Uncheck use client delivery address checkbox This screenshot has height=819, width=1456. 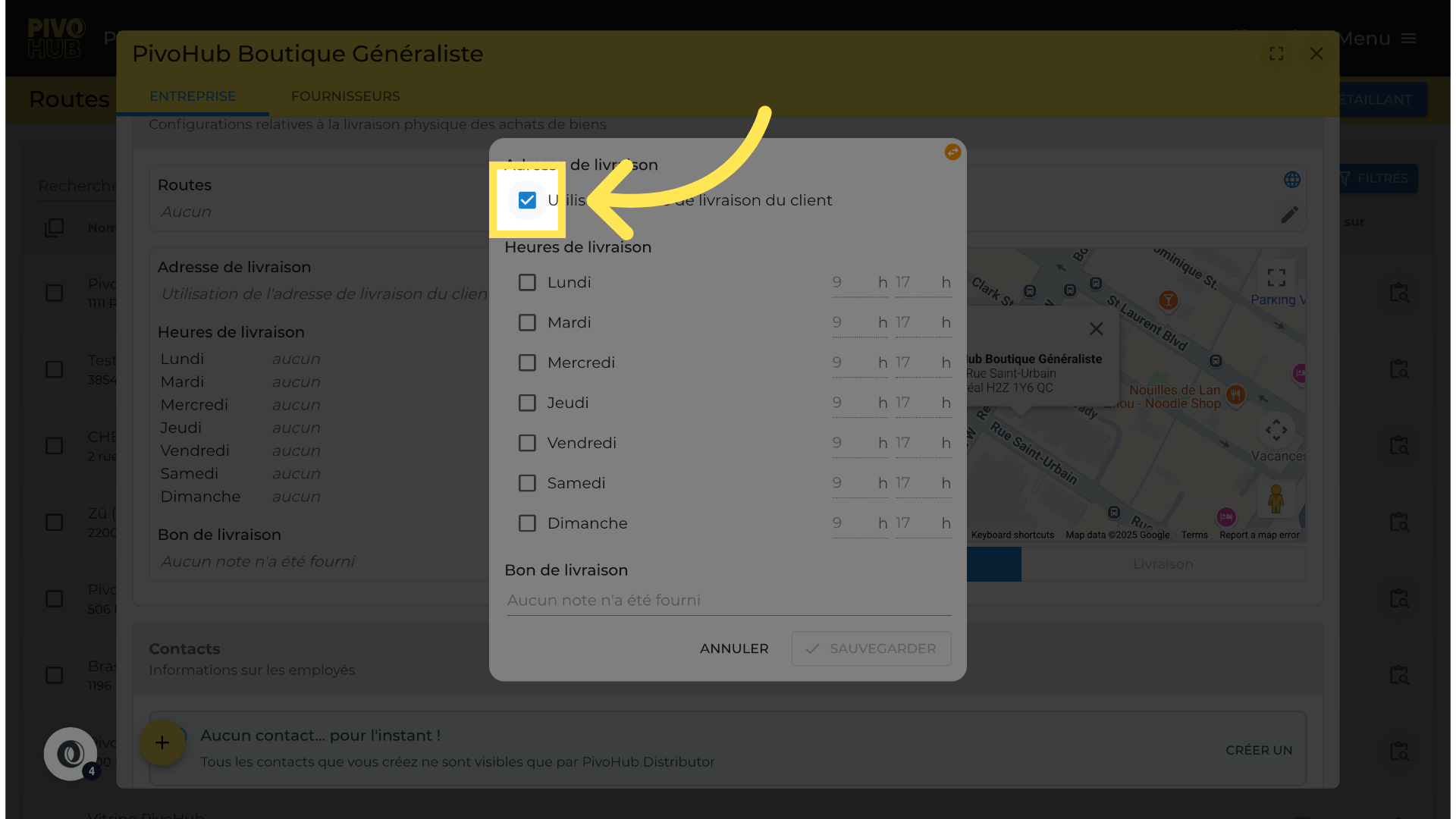[527, 200]
